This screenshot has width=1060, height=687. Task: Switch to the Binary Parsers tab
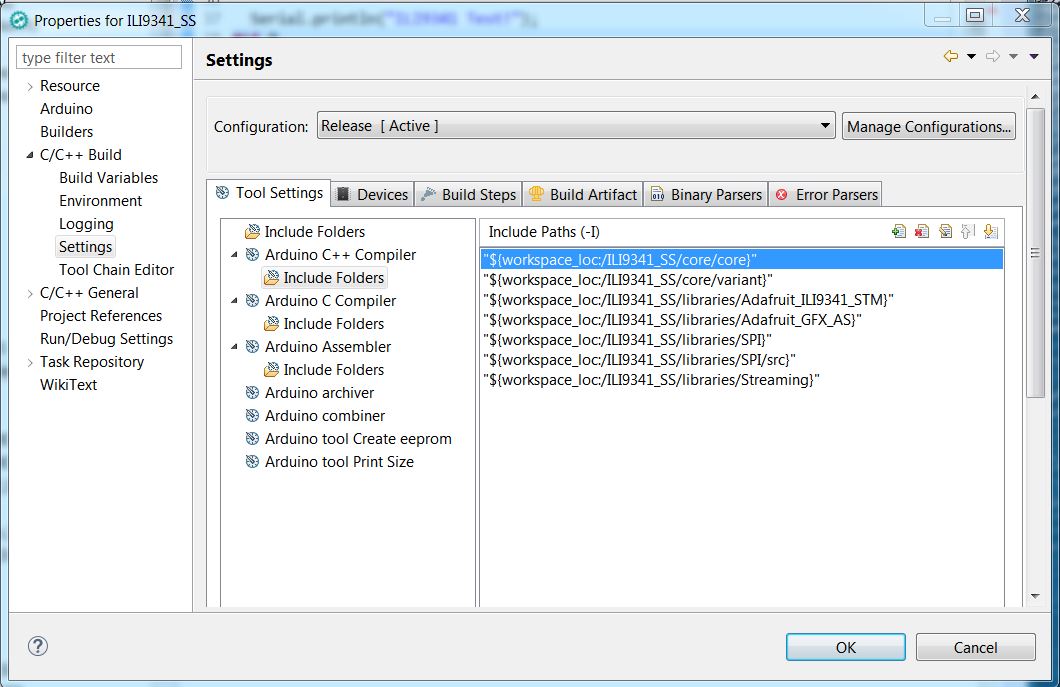tap(706, 195)
